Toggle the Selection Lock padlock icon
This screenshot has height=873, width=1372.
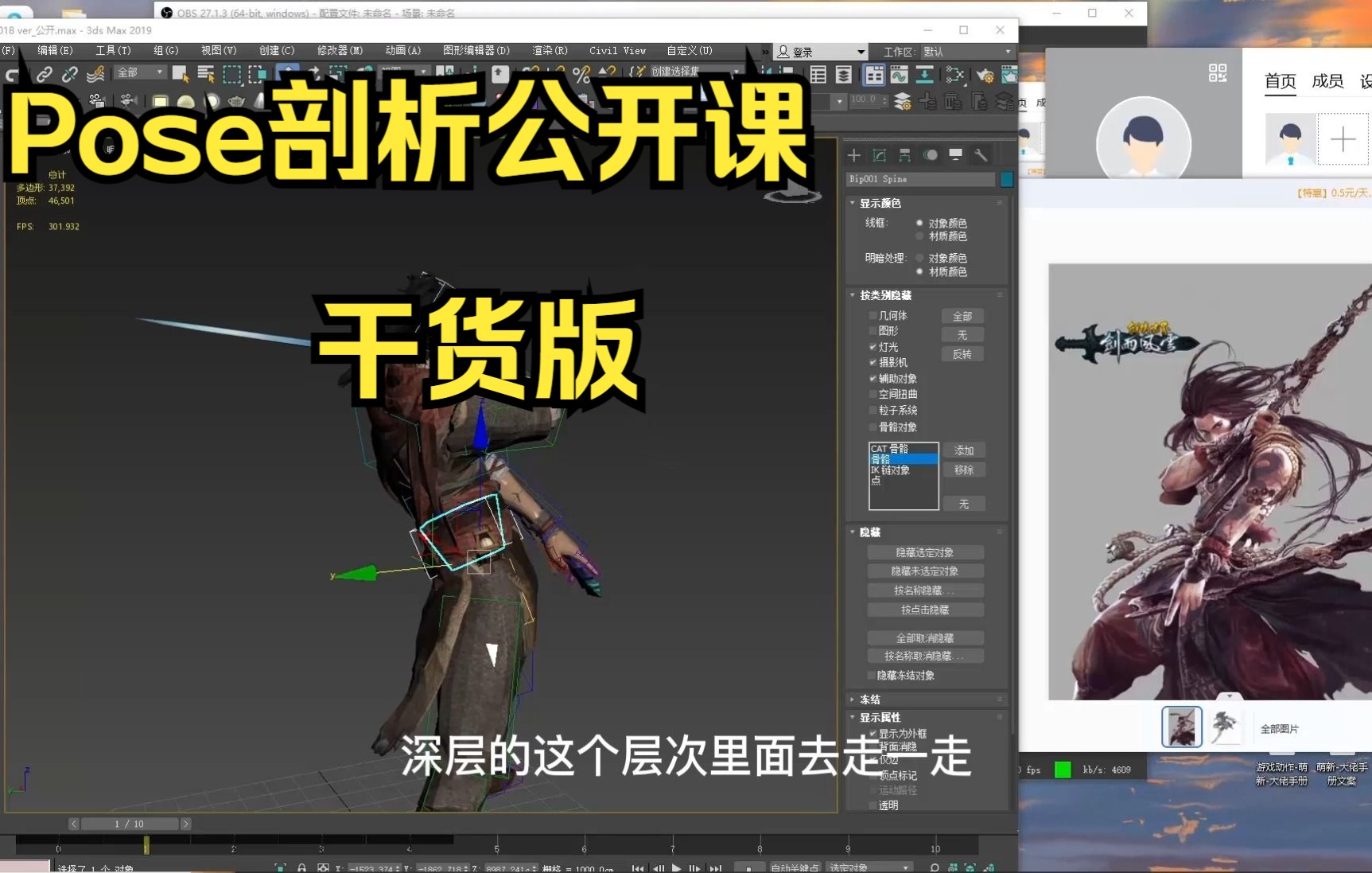pyautogui.click(x=301, y=867)
